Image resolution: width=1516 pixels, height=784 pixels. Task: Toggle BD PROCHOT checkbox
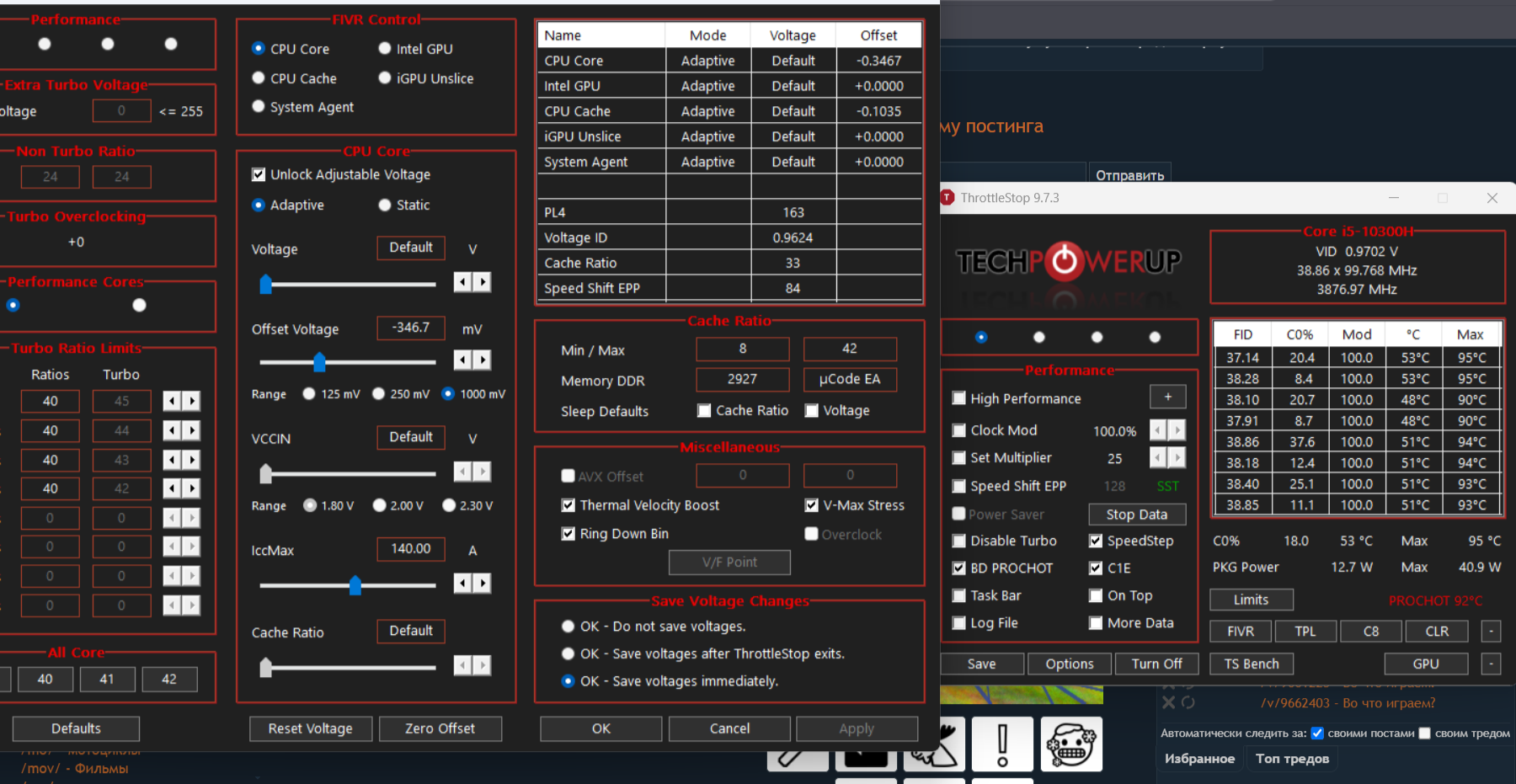958,568
